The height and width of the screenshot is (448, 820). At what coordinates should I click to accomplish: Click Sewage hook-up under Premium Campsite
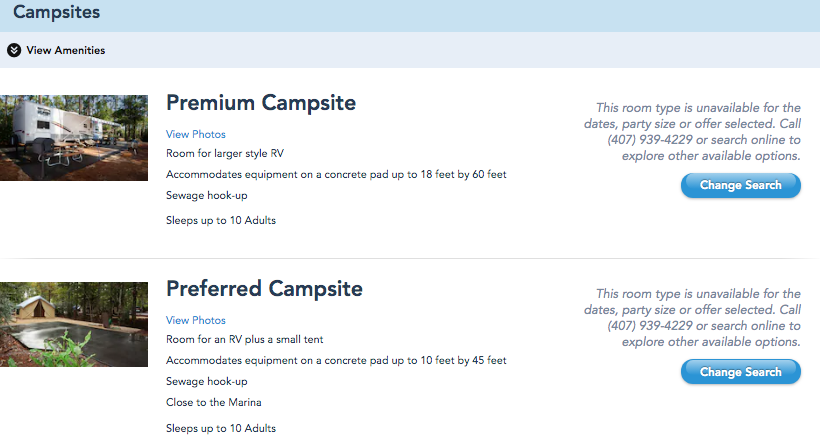[x=207, y=195]
